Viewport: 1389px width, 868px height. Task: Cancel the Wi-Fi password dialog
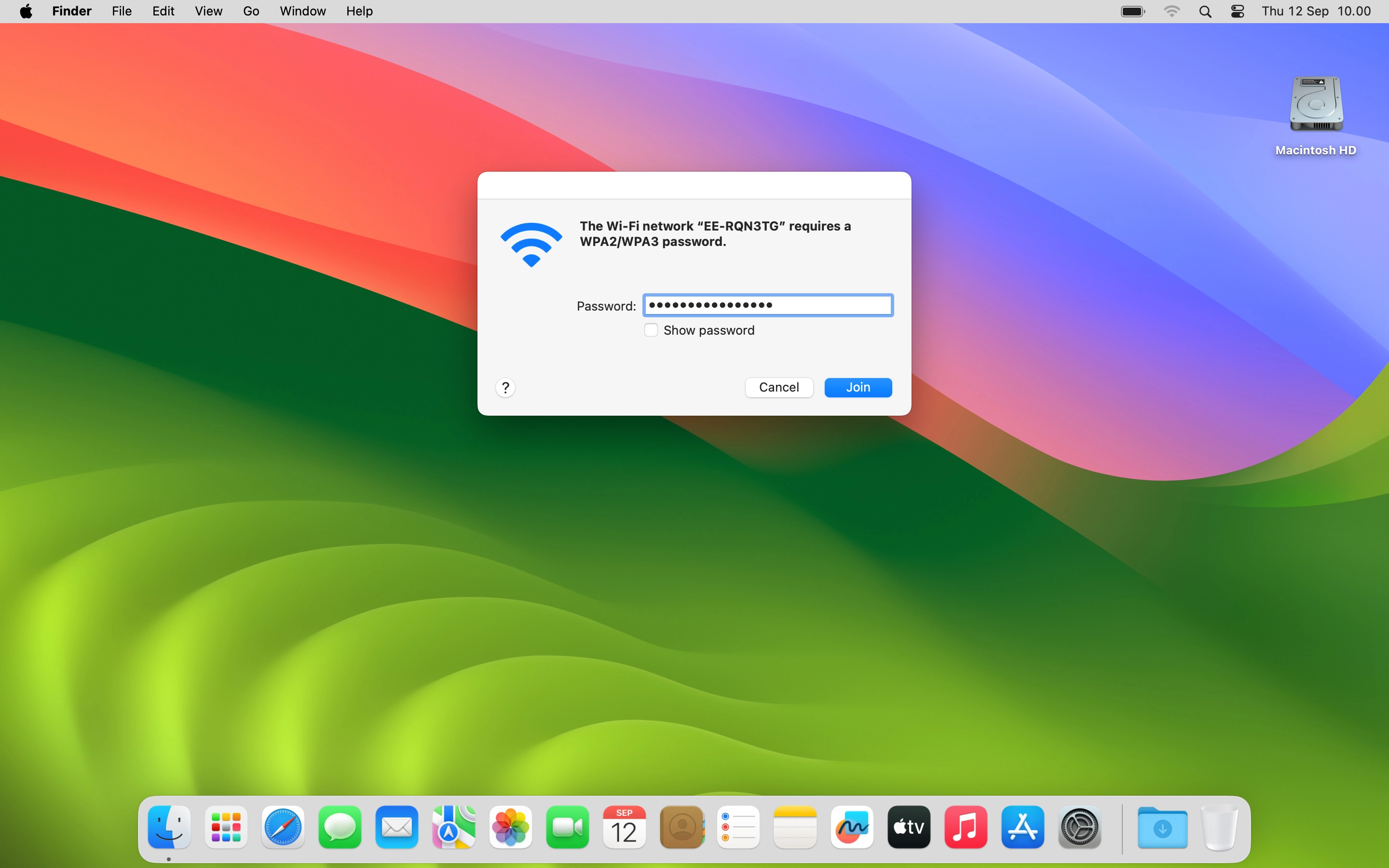click(x=778, y=388)
